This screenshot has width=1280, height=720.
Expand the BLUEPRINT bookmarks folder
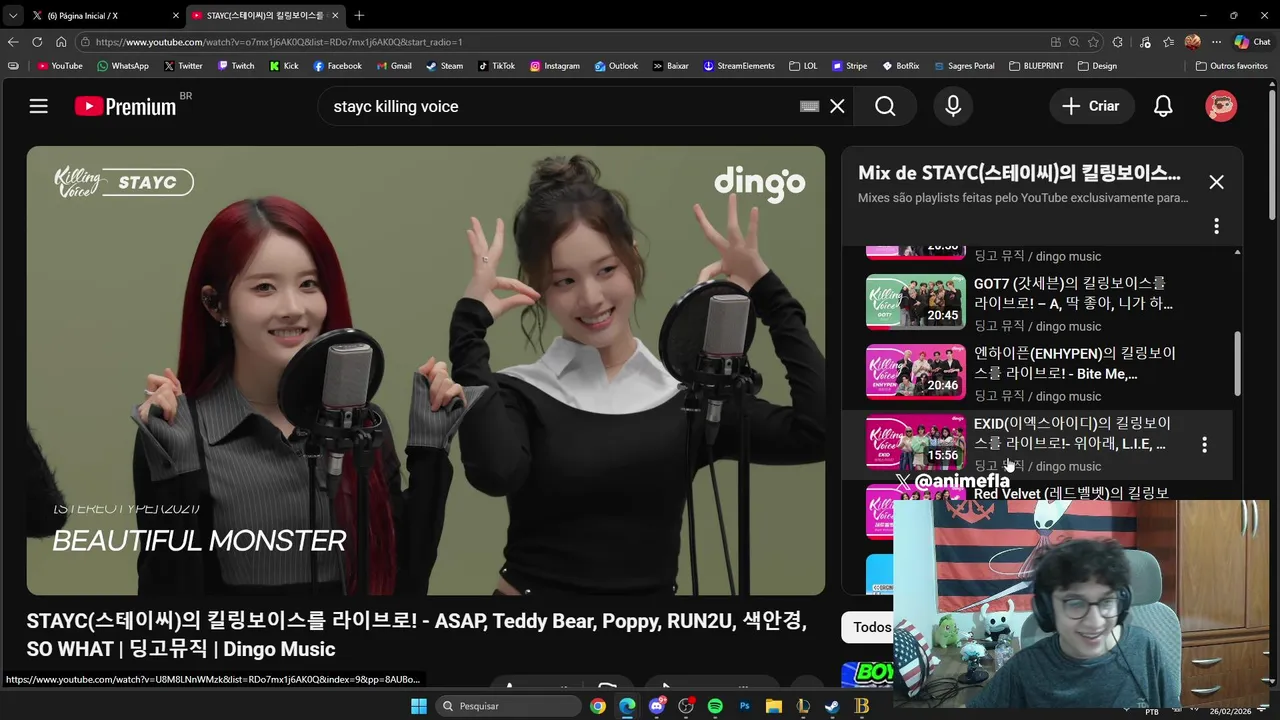(x=1036, y=66)
